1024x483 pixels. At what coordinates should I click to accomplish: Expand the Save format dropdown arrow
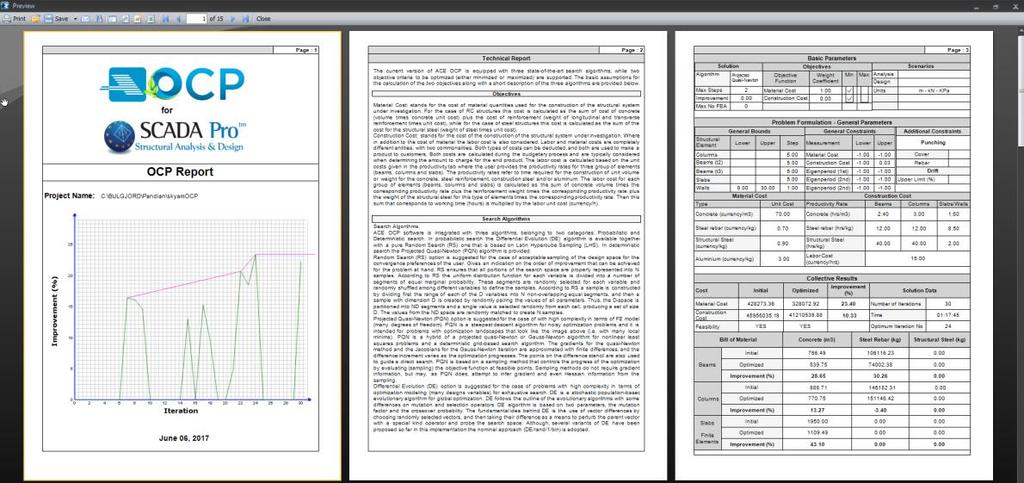[75, 19]
